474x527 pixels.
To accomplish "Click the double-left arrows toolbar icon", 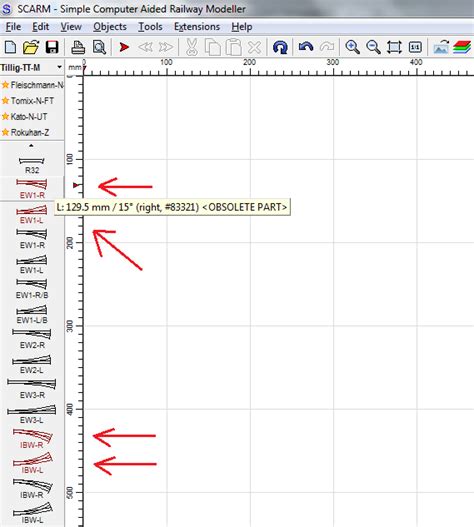I will tap(146, 47).
